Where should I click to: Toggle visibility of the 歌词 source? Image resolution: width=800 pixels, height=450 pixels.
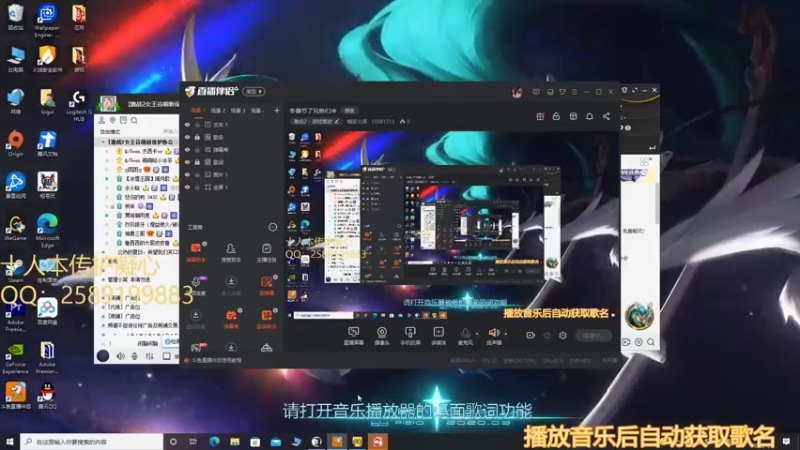(187, 162)
